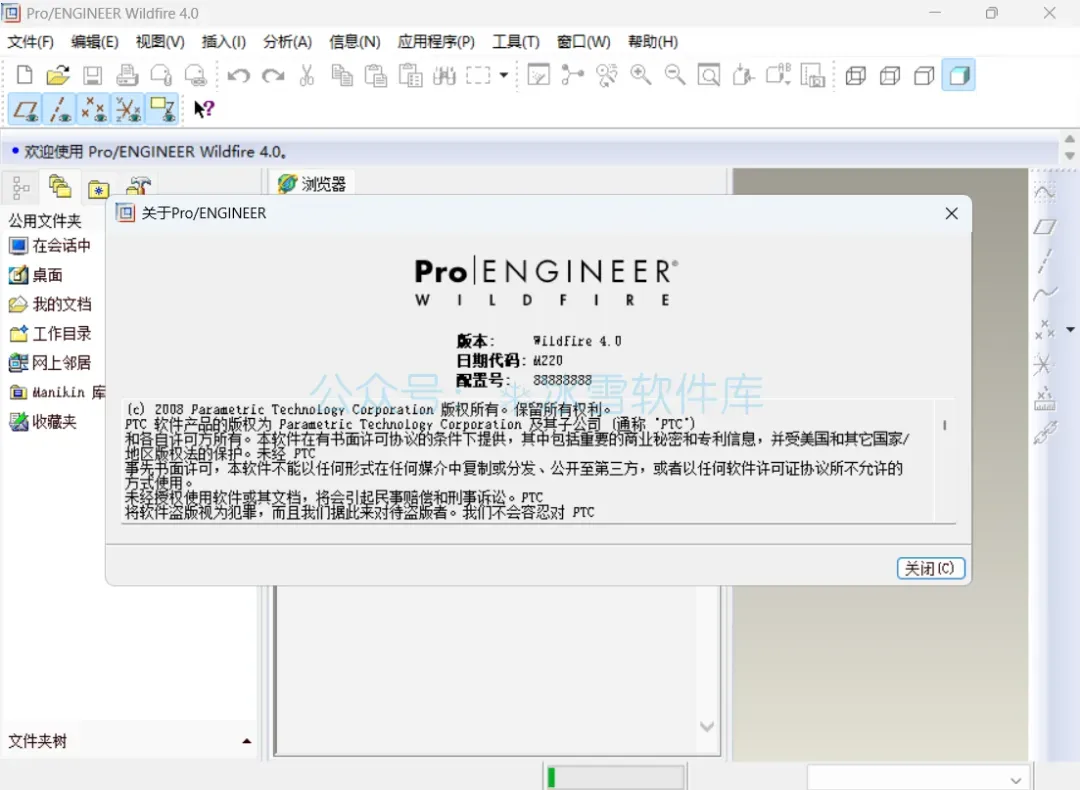This screenshot has width=1080, height=790.
Task: Toggle datum axis display
Action: pos(60,110)
